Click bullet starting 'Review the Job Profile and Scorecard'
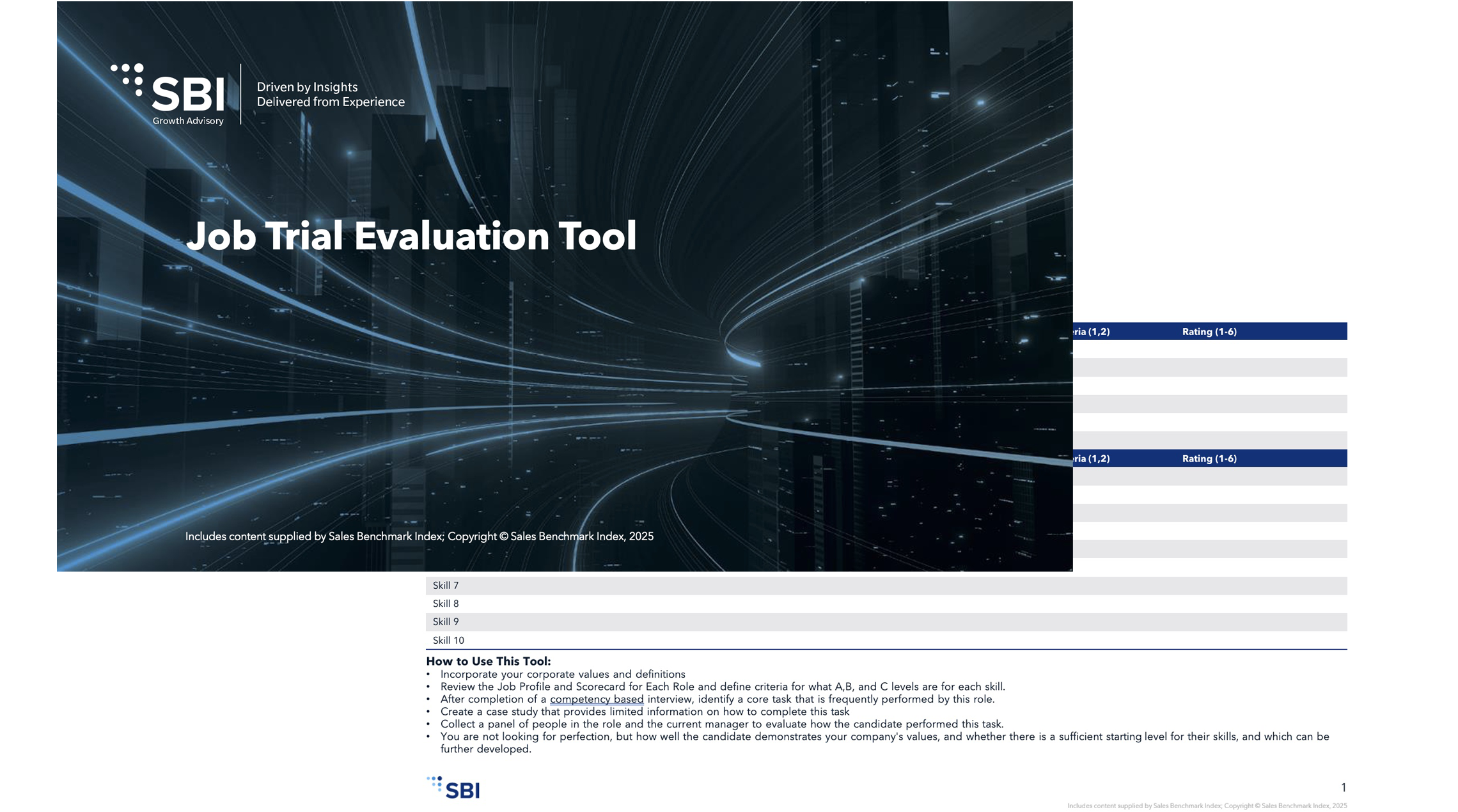 723,687
